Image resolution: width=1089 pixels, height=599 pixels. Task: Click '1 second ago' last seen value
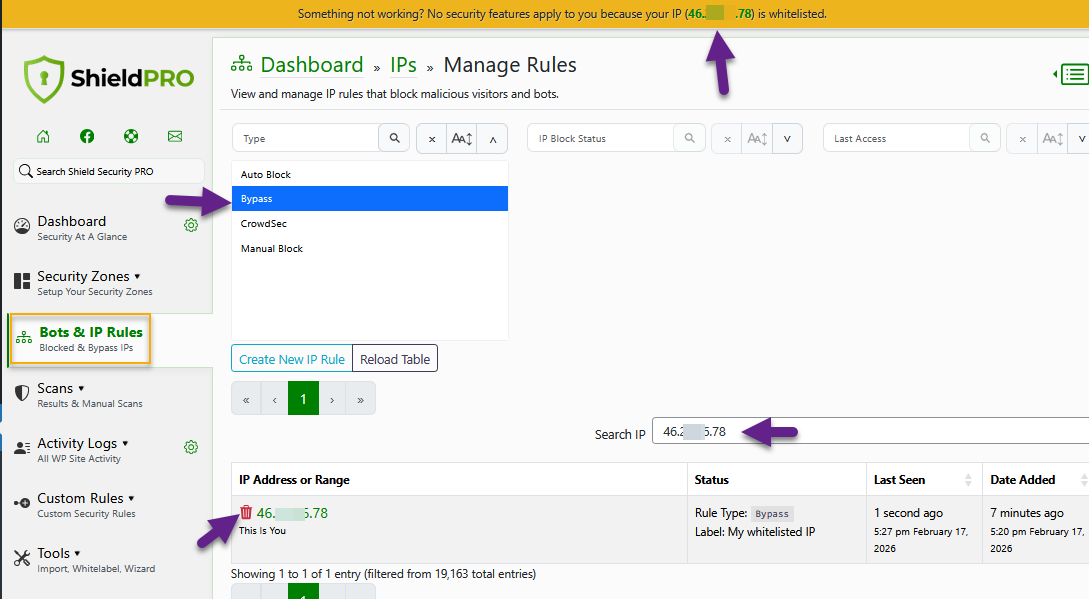[908, 513]
